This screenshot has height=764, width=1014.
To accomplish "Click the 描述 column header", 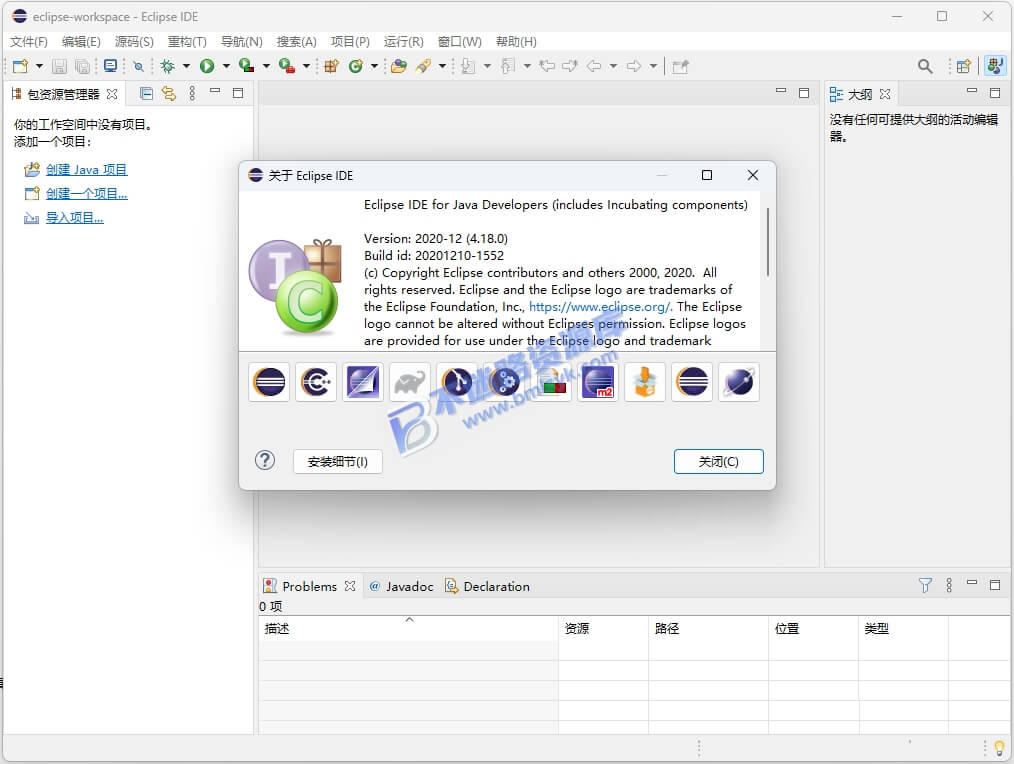I will 408,628.
